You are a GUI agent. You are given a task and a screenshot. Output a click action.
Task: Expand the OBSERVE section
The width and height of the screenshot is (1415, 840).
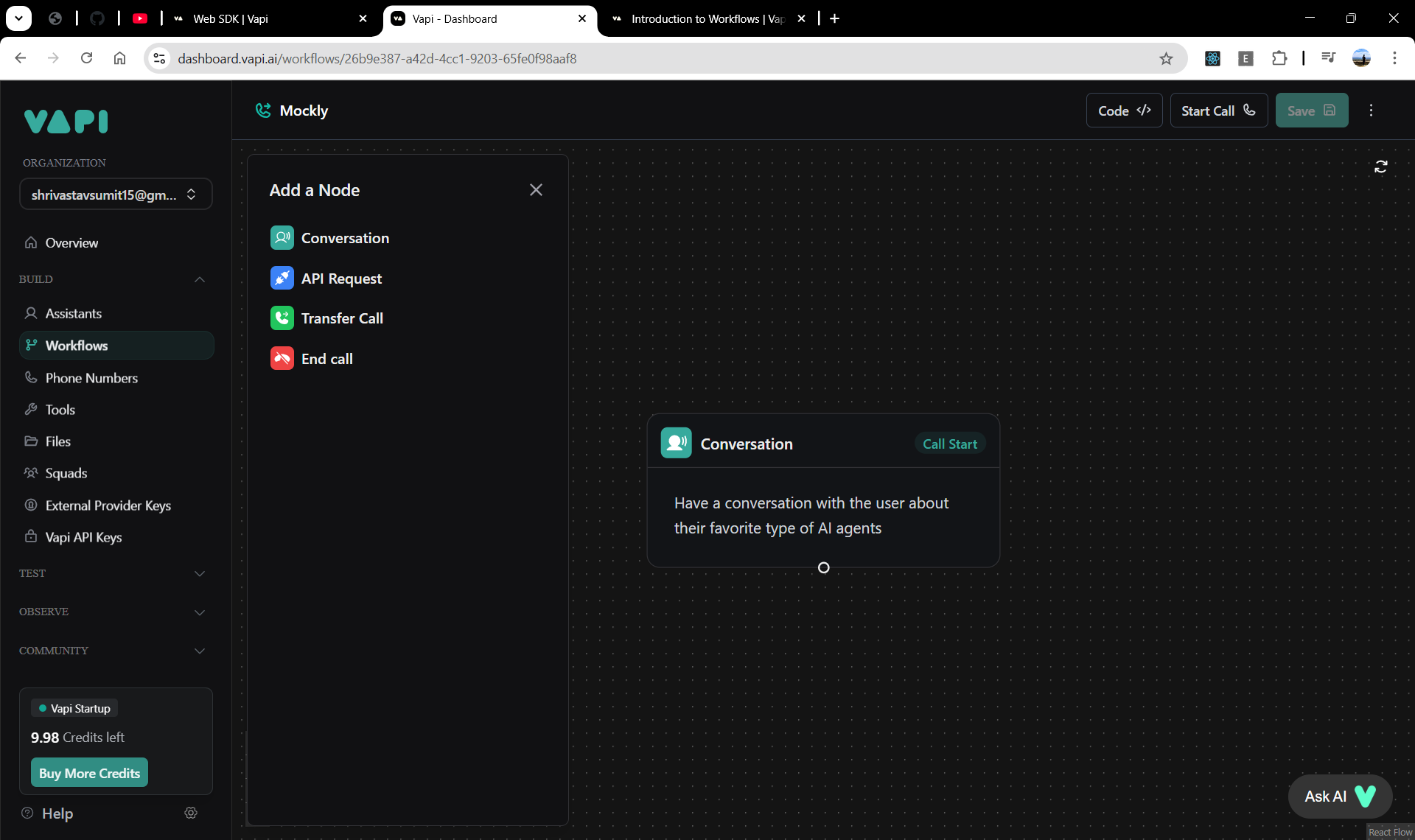pos(199,612)
